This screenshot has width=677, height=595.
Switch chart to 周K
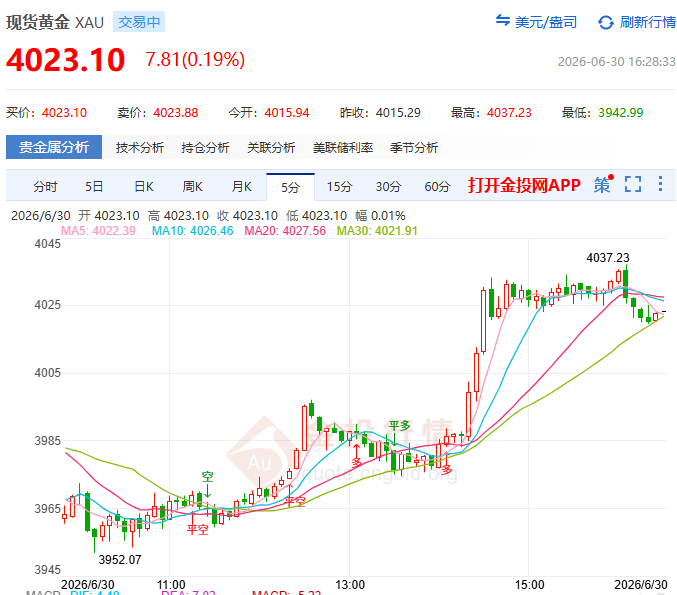[x=193, y=187]
